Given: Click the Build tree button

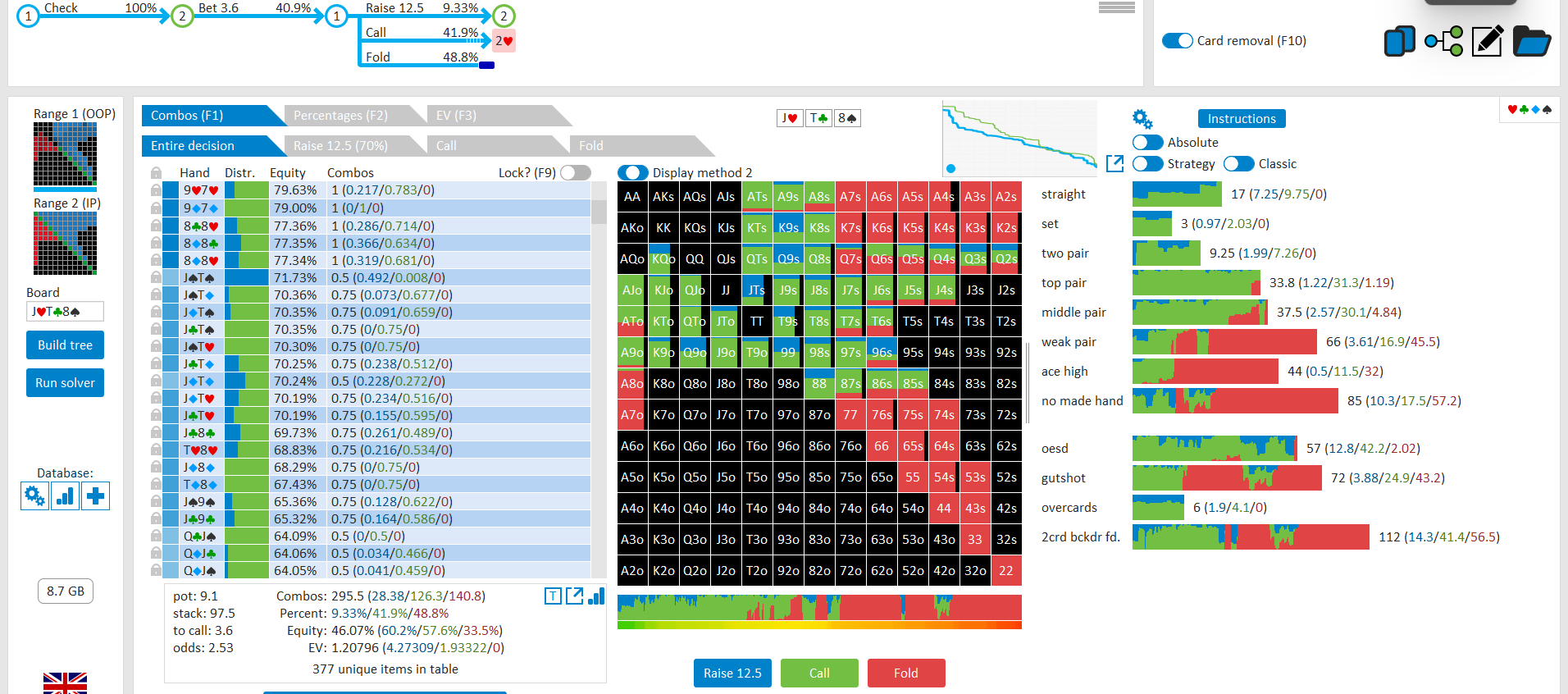Looking at the screenshot, I should pyautogui.click(x=65, y=345).
